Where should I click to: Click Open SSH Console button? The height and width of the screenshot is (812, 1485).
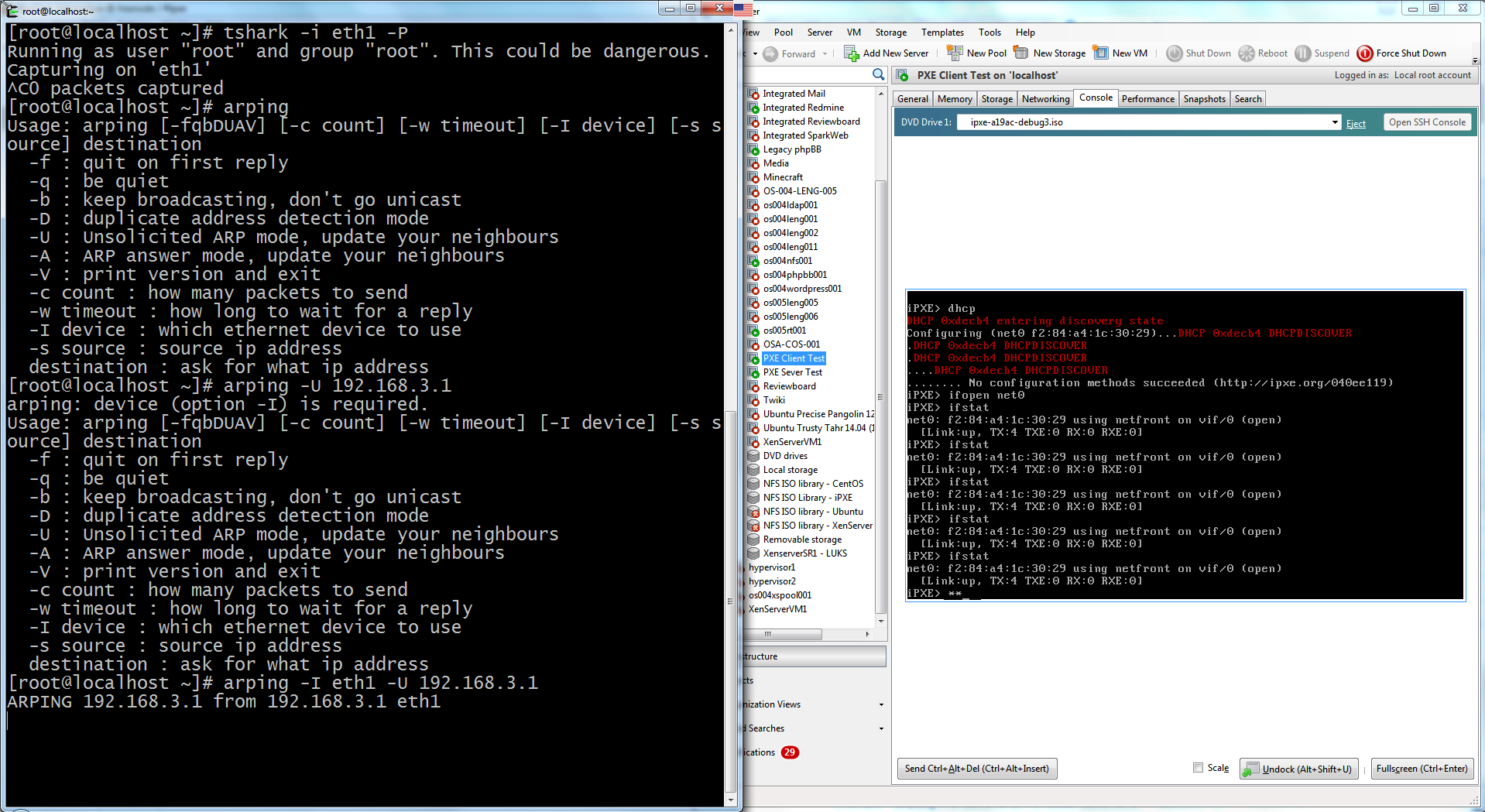pyautogui.click(x=1427, y=122)
